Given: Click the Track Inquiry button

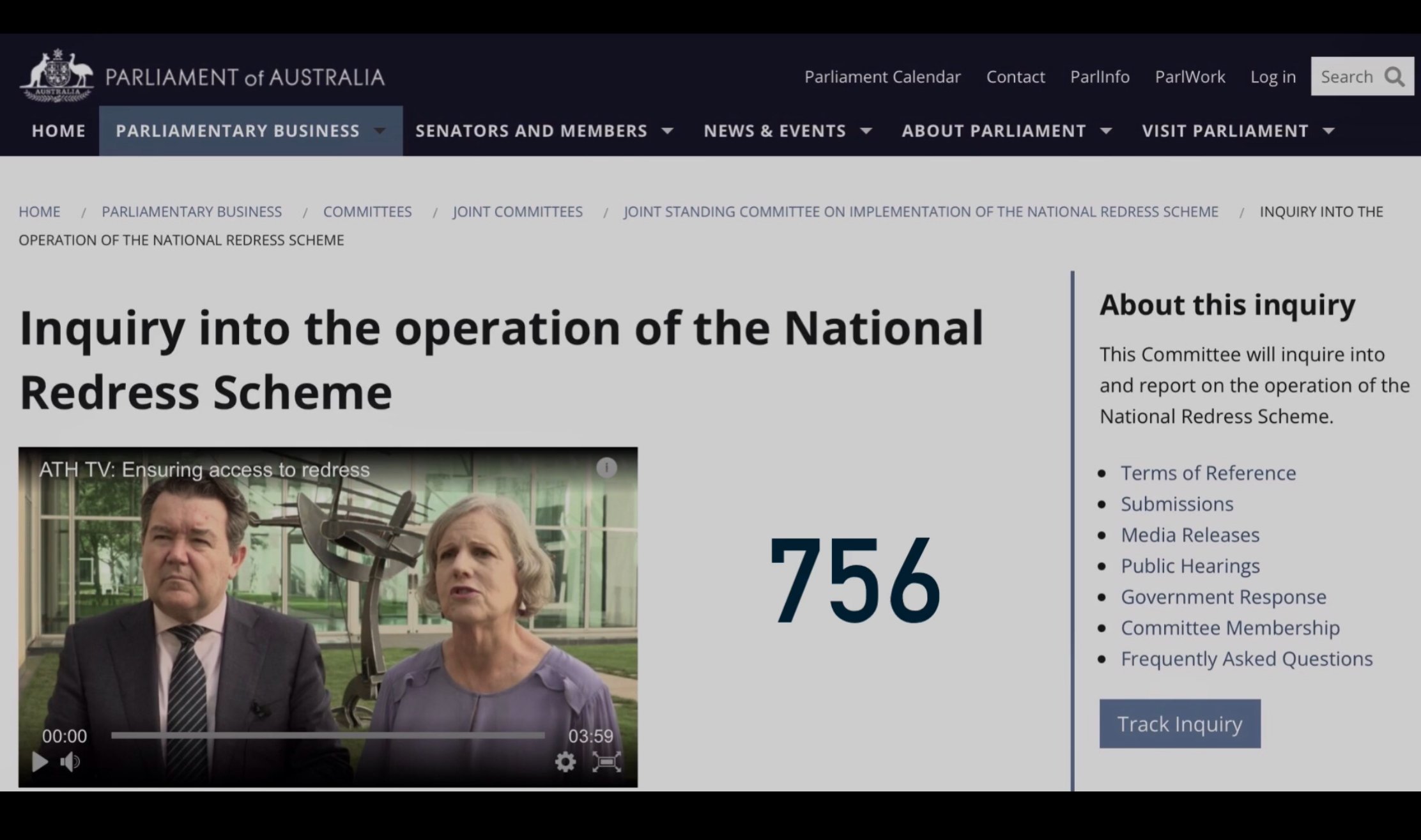Looking at the screenshot, I should coord(1179,724).
